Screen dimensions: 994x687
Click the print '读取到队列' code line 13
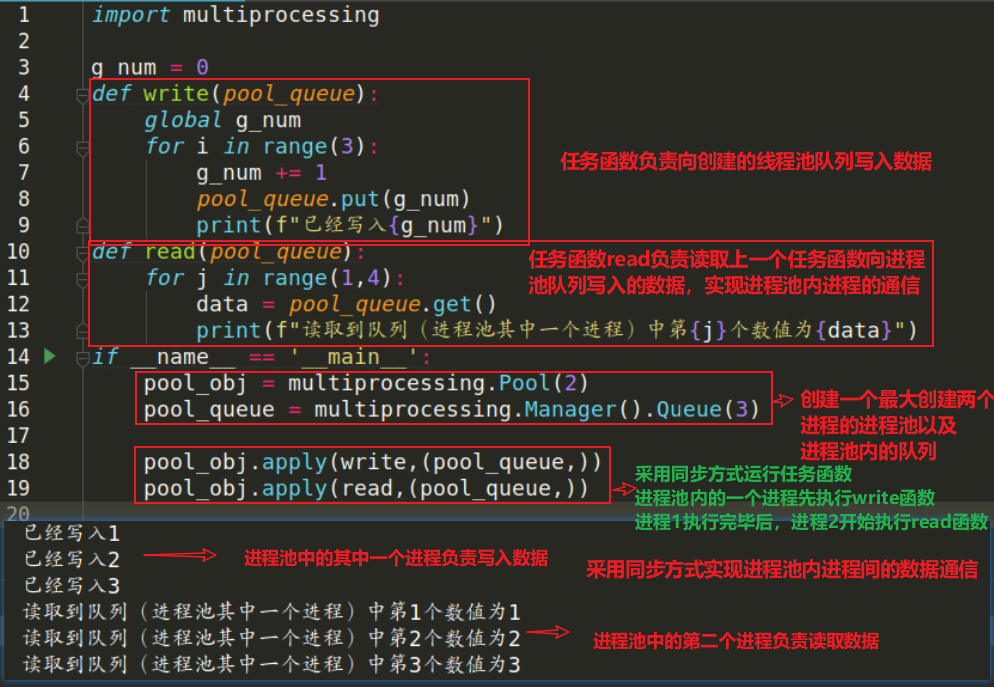point(557,330)
